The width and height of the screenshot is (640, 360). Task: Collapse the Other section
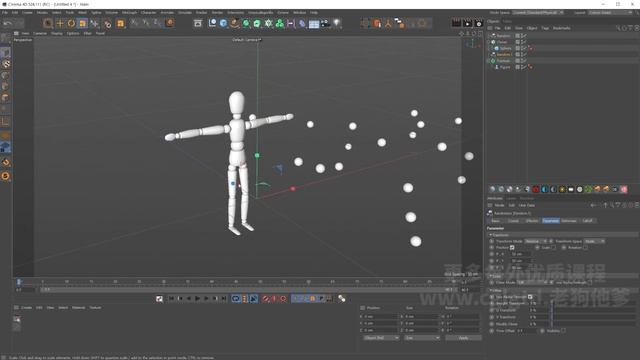click(490, 291)
